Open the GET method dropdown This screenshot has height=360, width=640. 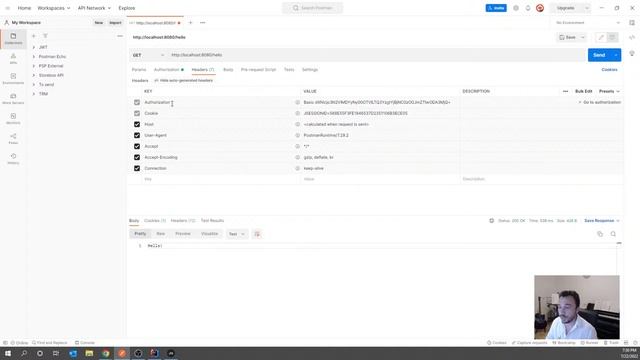tap(148, 55)
